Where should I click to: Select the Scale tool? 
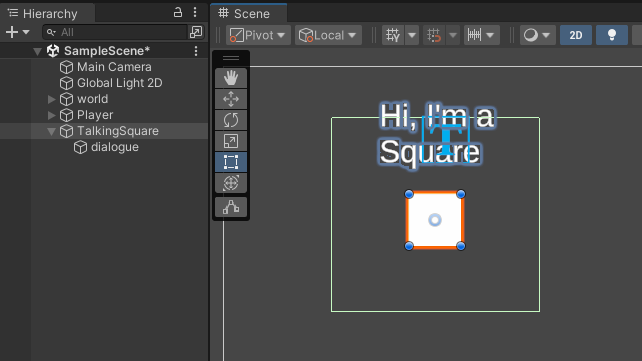[231, 141]
